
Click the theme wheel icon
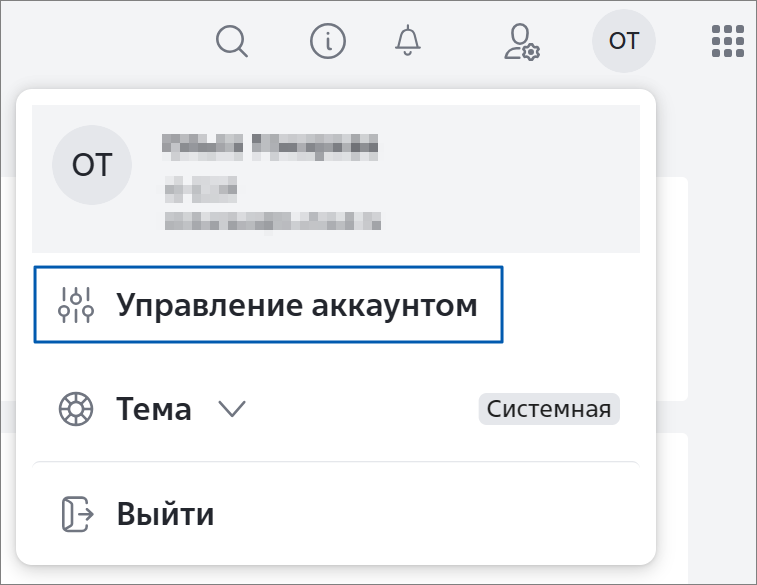pyautogui.click(x=76, y=409)
